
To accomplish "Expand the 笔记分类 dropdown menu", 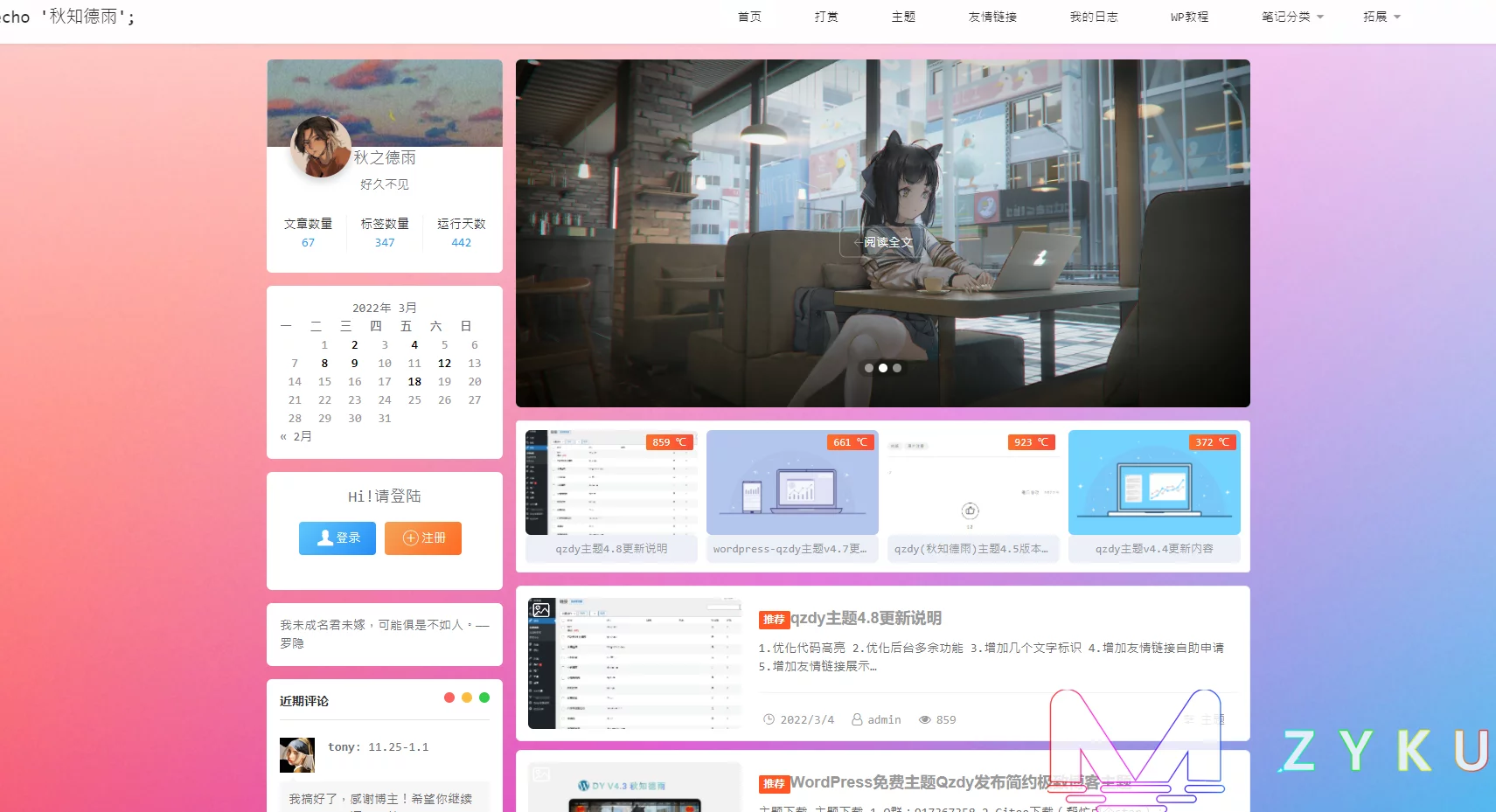I will click(x=1292, y=17).
